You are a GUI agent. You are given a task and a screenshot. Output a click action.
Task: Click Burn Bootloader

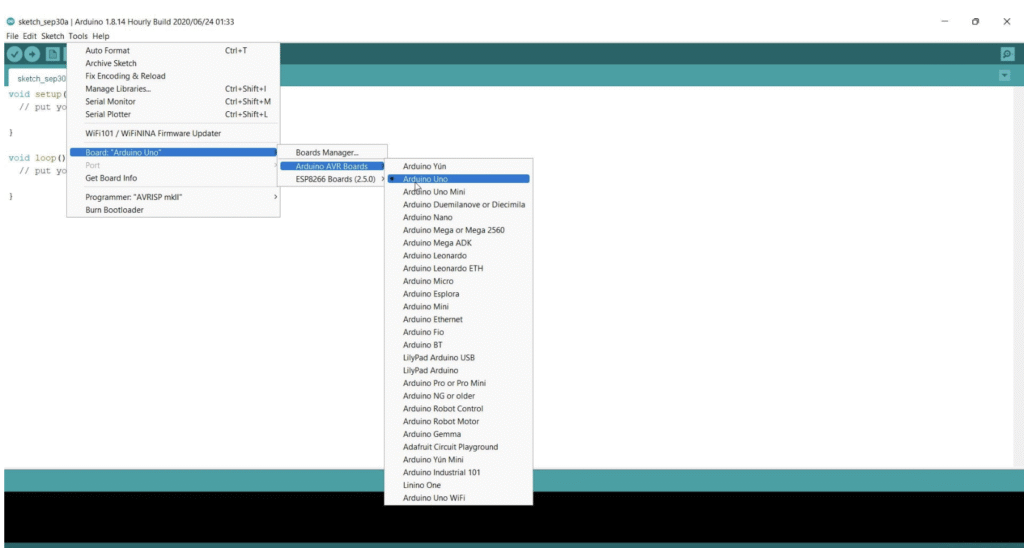pos(114,210)
